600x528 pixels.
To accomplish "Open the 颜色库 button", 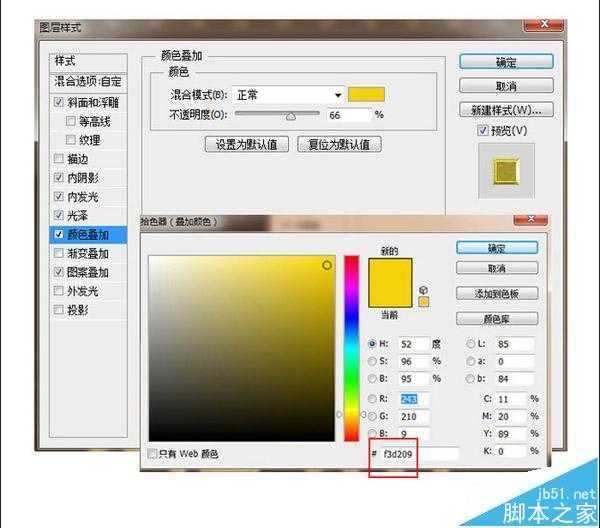I will (x=497, y=318).
